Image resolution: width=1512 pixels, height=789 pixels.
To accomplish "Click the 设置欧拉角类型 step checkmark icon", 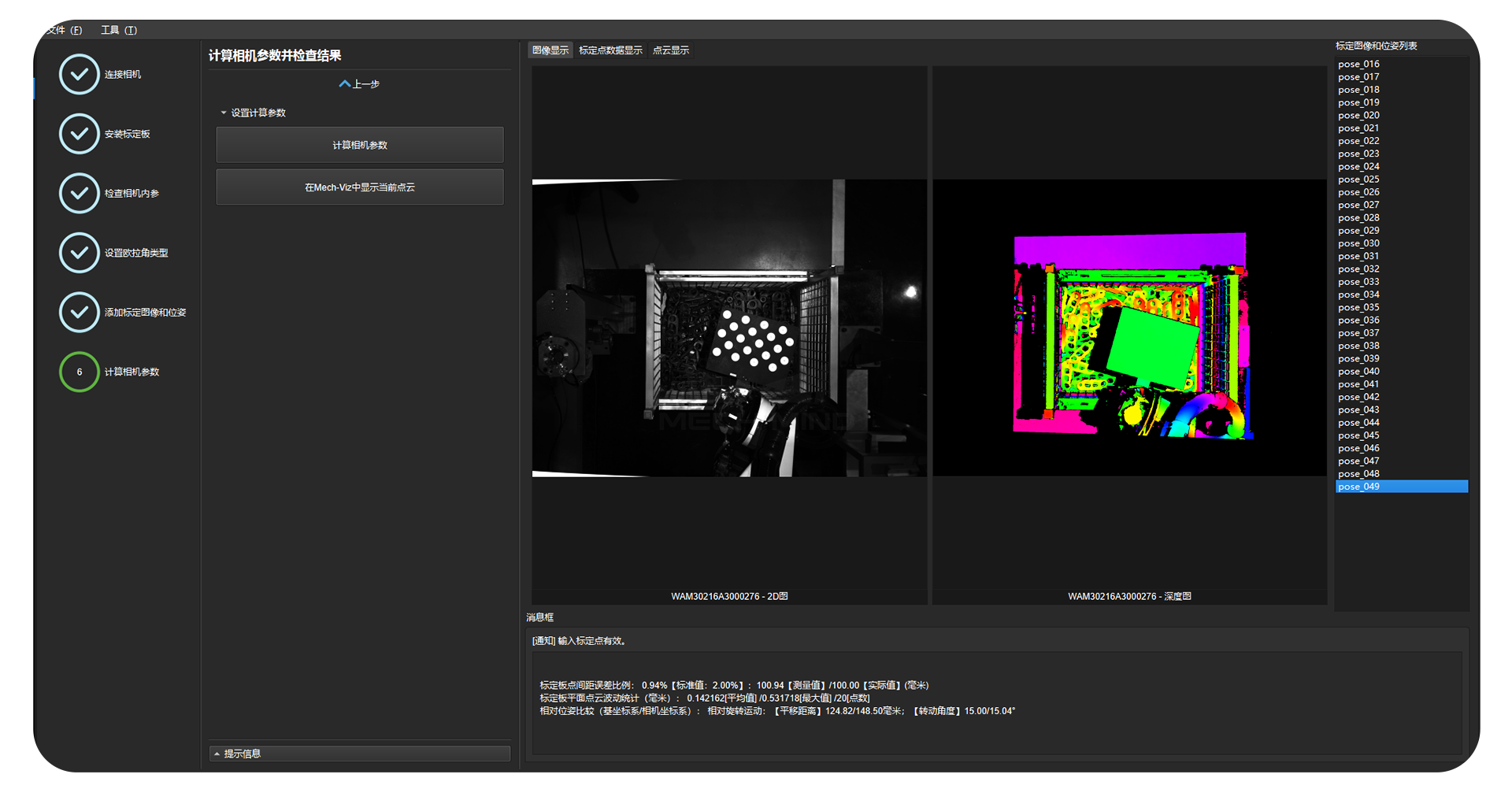I will [x=79, y=253].
